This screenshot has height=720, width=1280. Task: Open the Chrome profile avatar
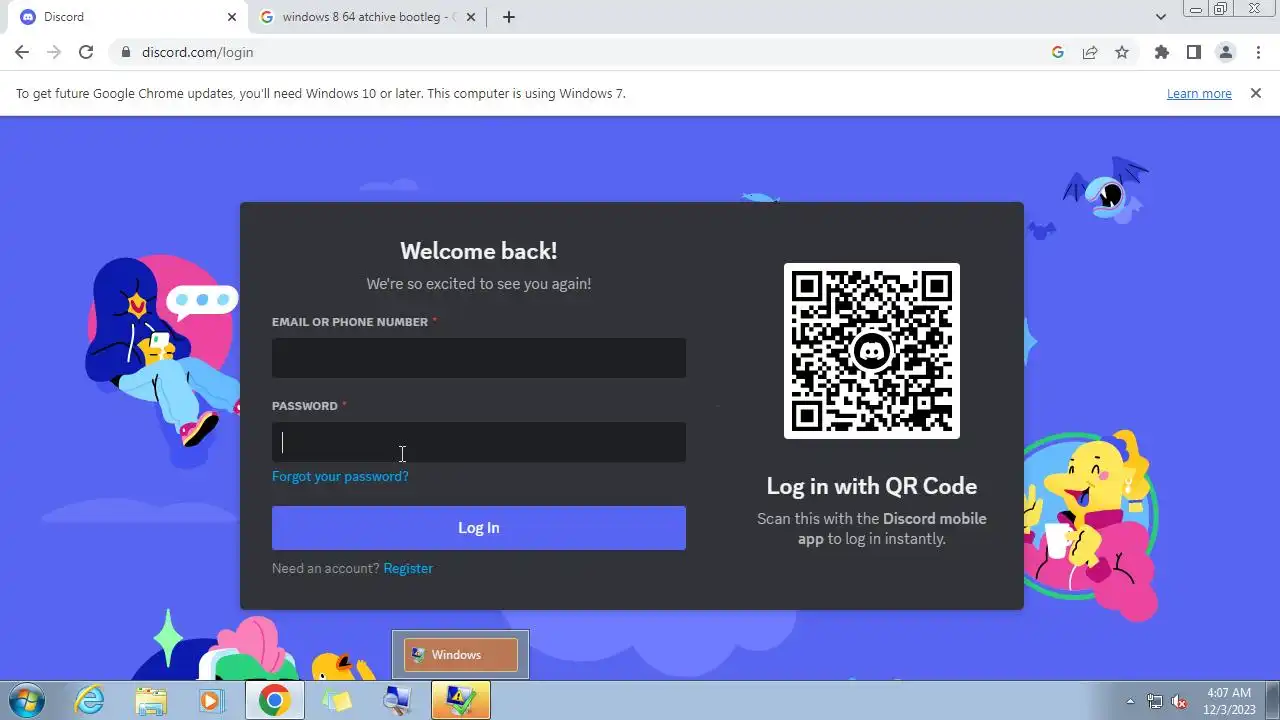point(1225,52)
